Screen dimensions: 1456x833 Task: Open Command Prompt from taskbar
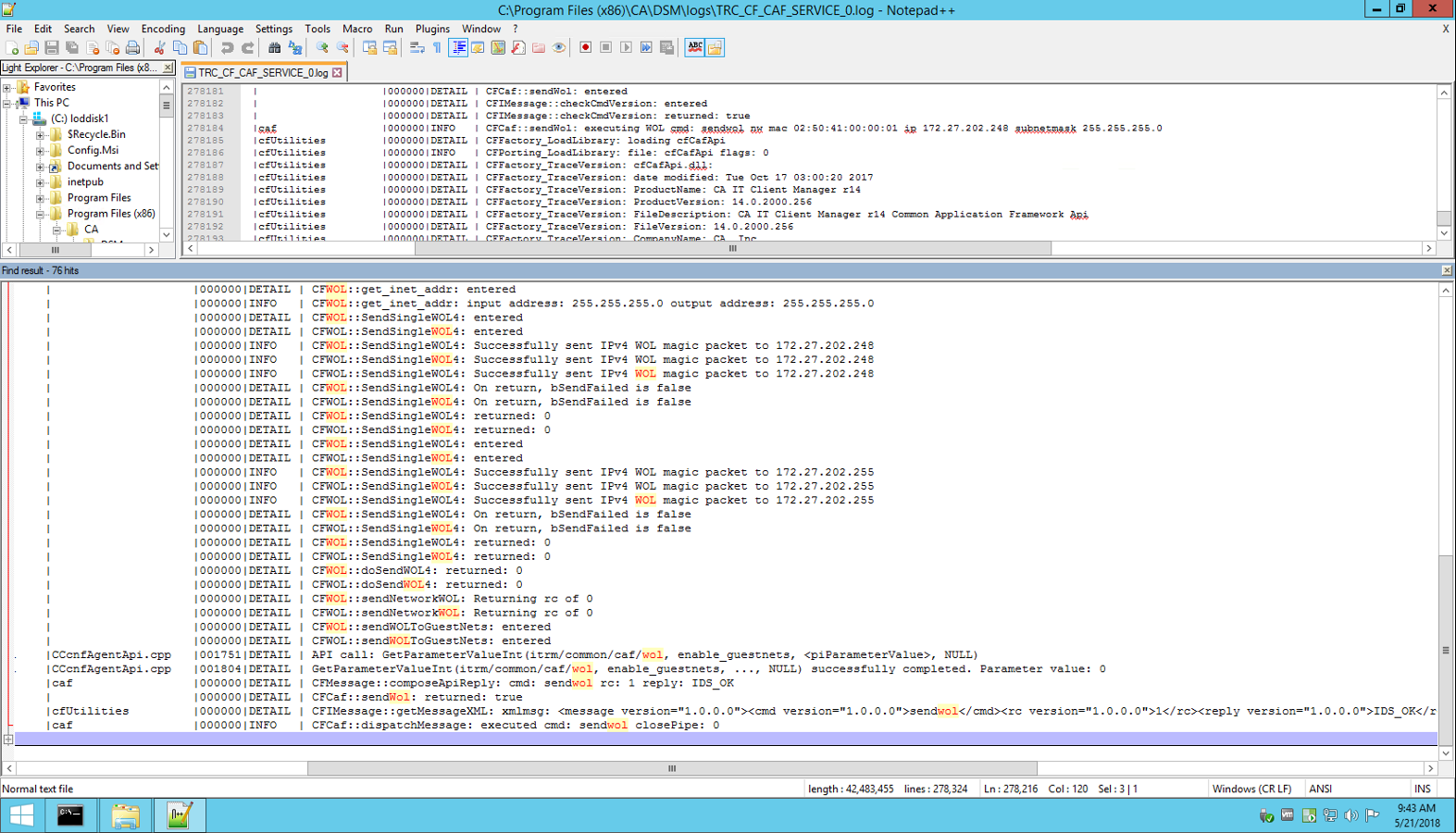tap(70, 815)
